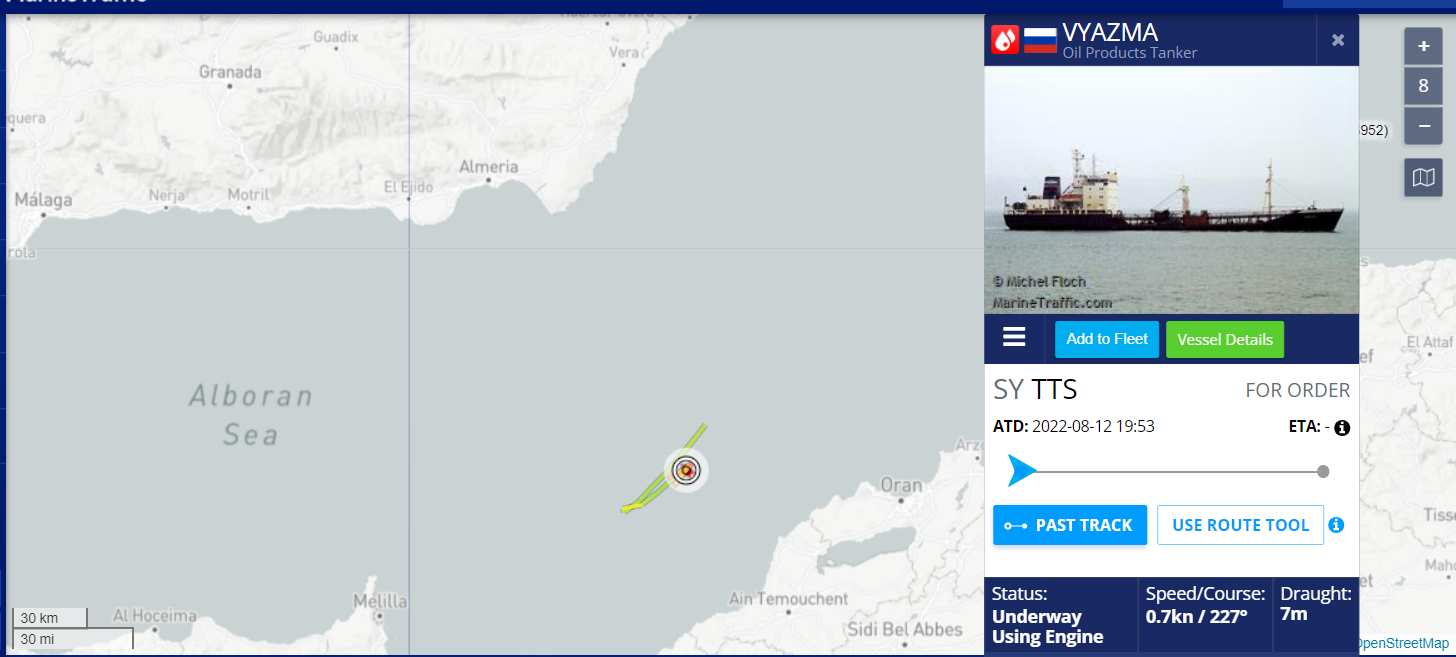Select the vessel marker on the map
This screenshot has height=657, width=1456.
pyautogui.click(x=686, y=470)
